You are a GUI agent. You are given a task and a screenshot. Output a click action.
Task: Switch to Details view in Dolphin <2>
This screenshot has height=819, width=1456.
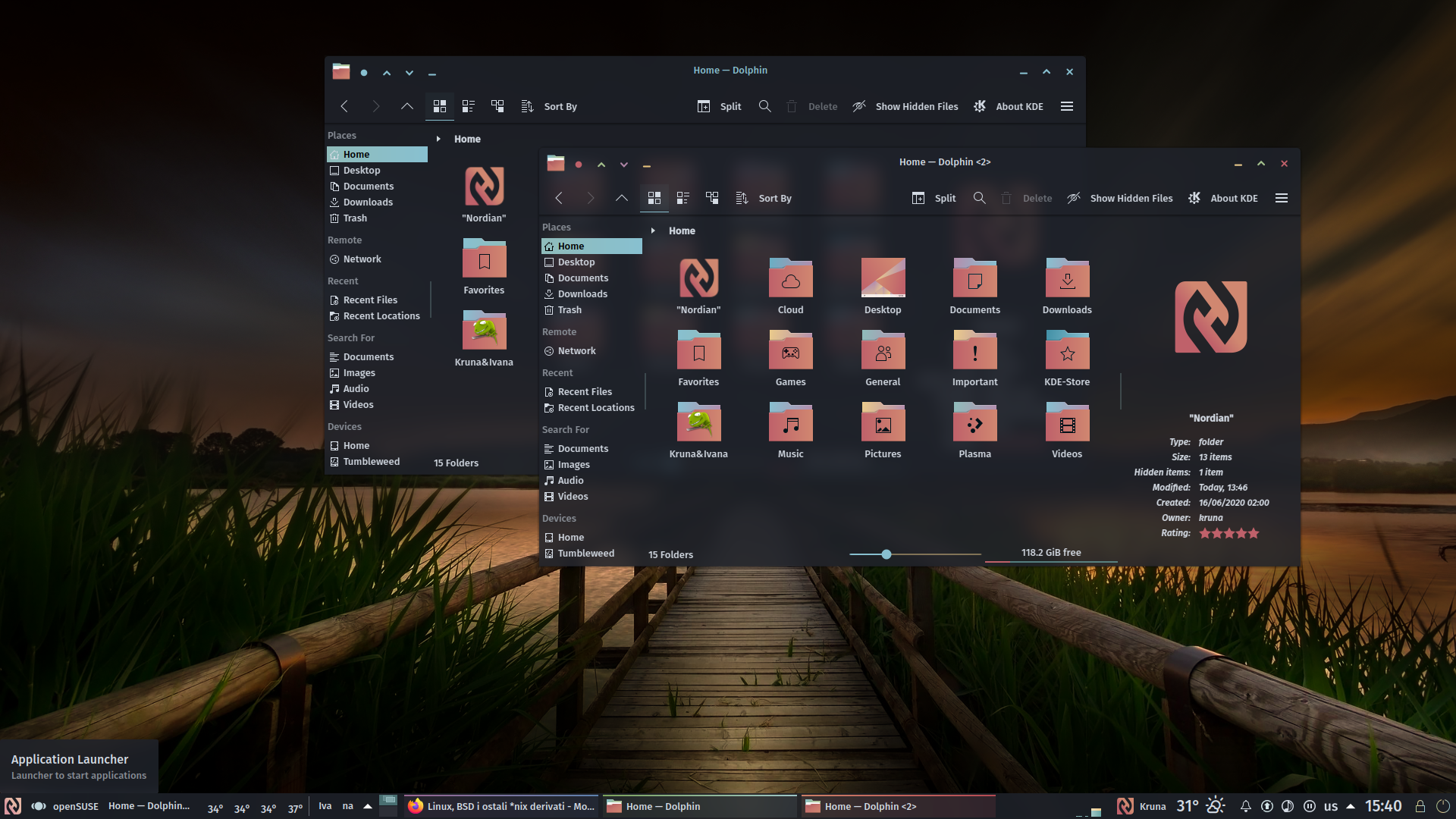(711, 198)
